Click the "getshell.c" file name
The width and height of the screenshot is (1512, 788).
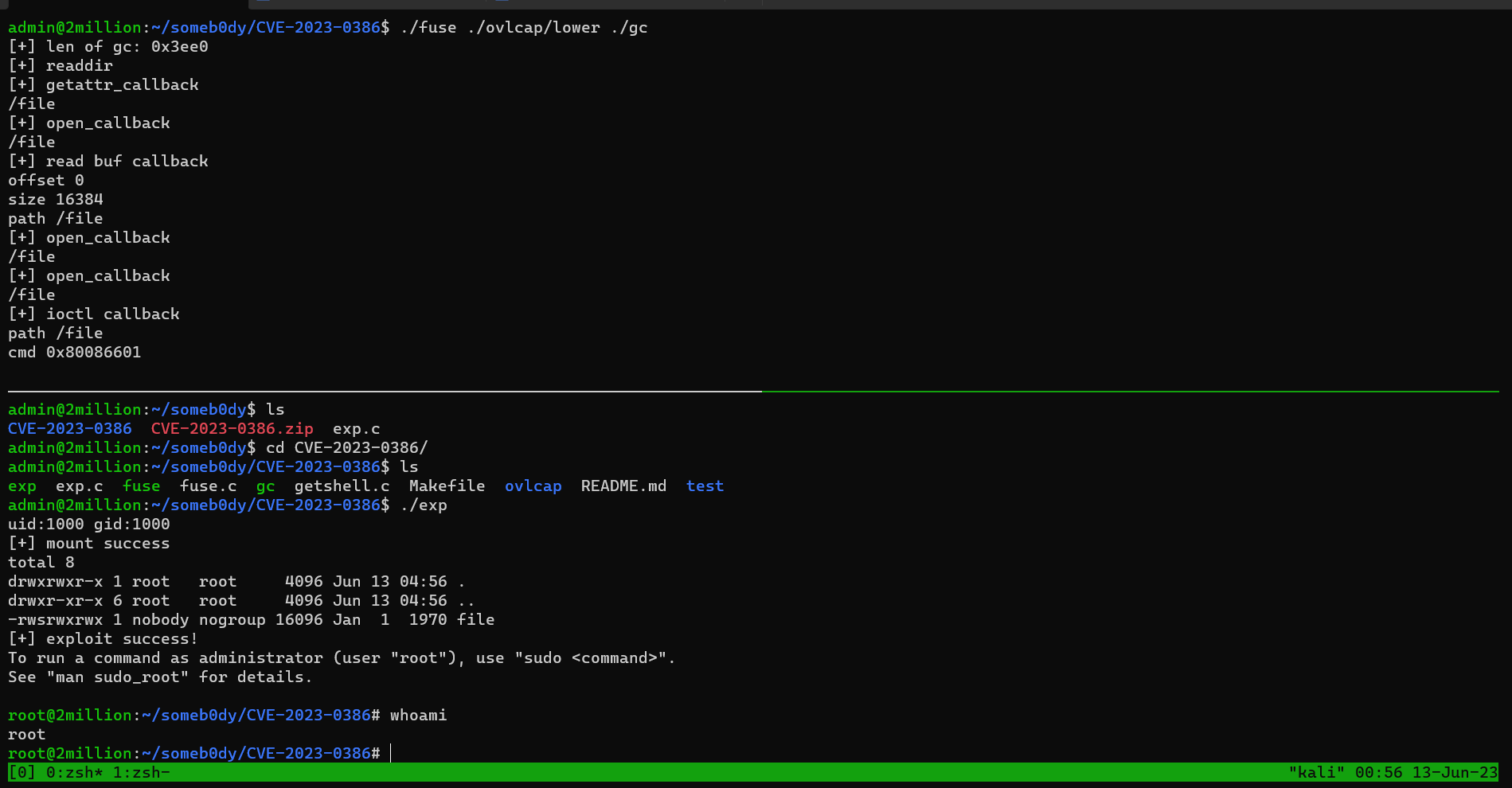(342, 486)
